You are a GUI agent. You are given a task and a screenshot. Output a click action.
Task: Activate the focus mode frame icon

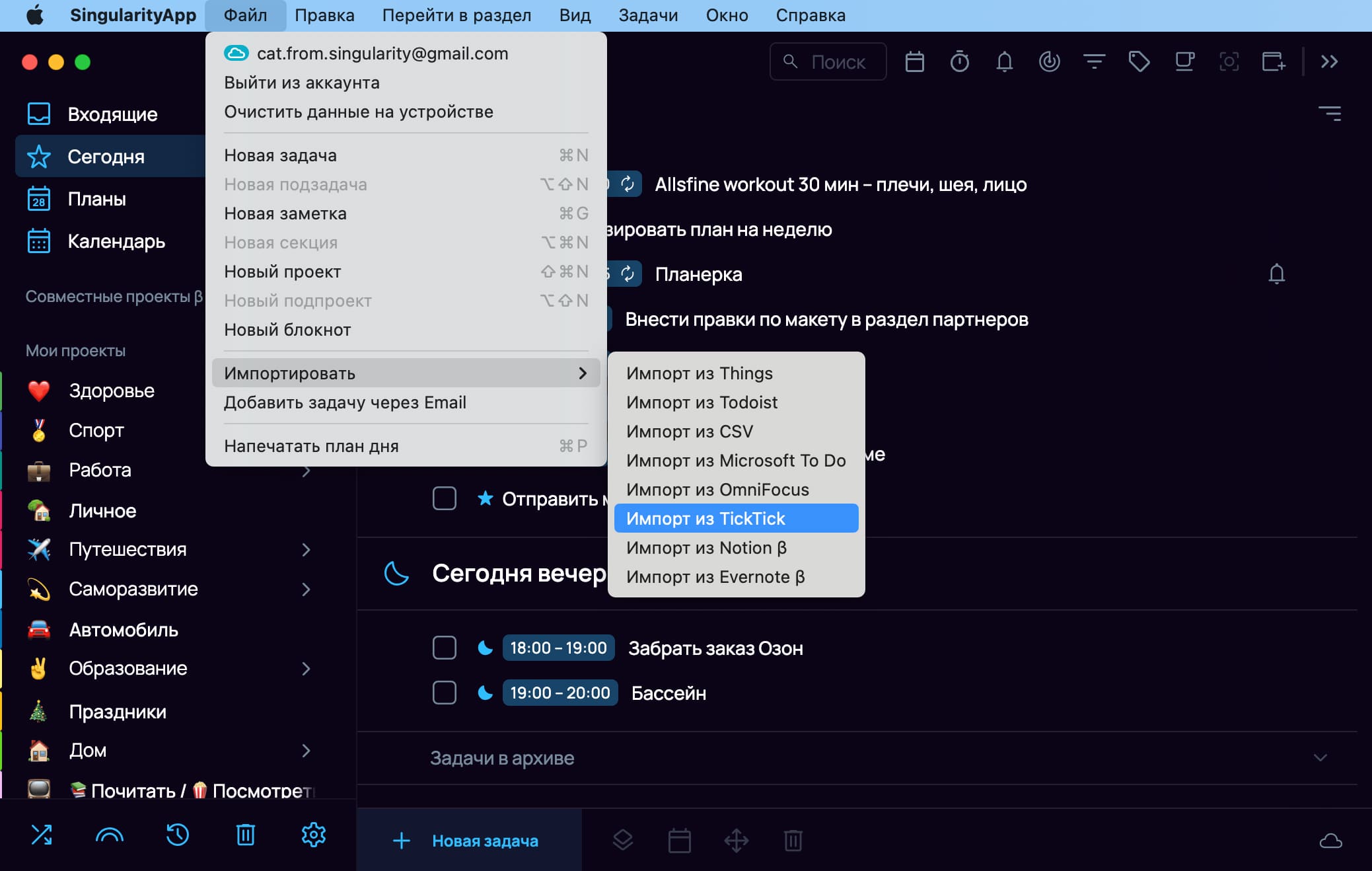point(1229,61)
